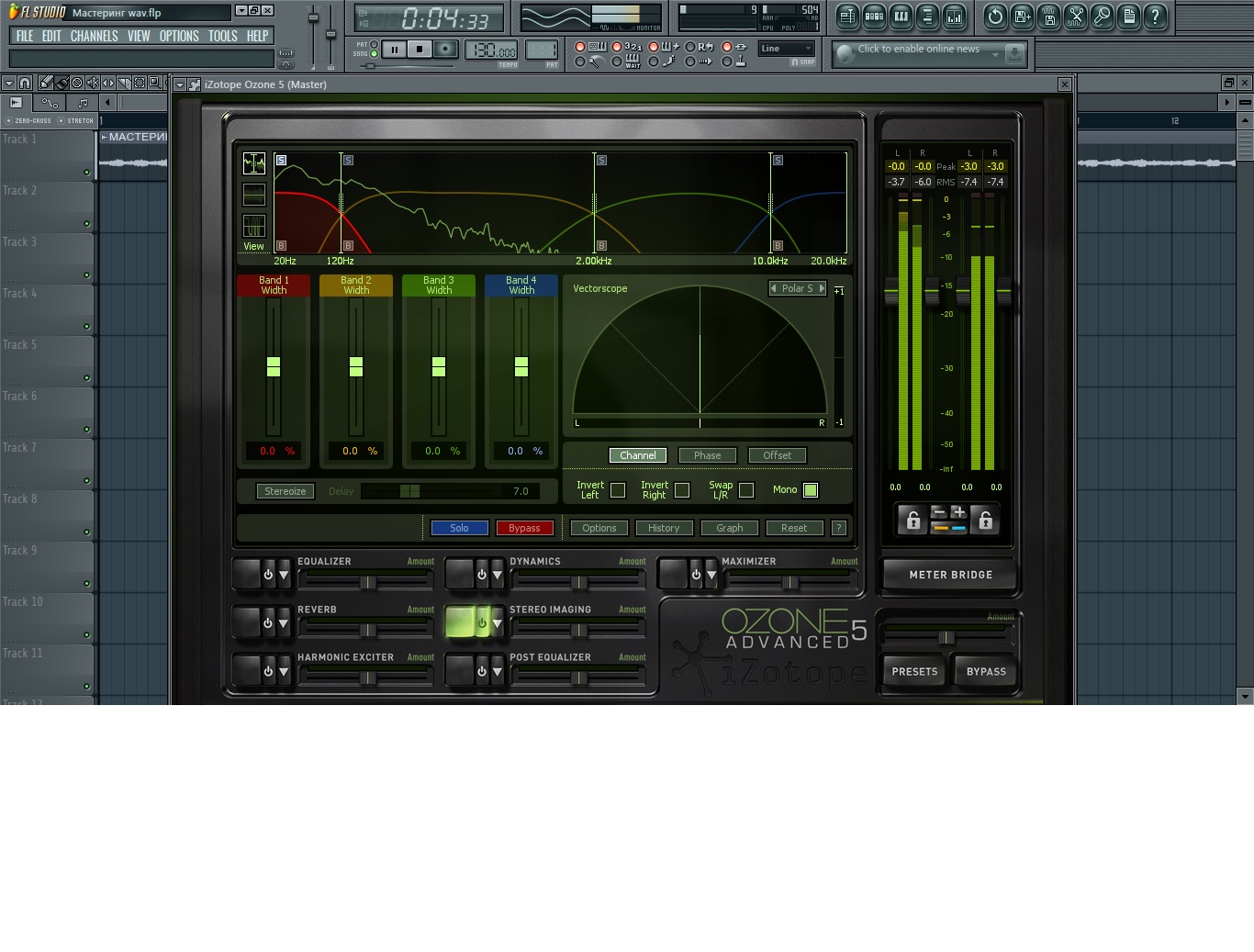The image size is (1254, 952).
Task: Open the piano roll icon
Action: pos(901,17)
